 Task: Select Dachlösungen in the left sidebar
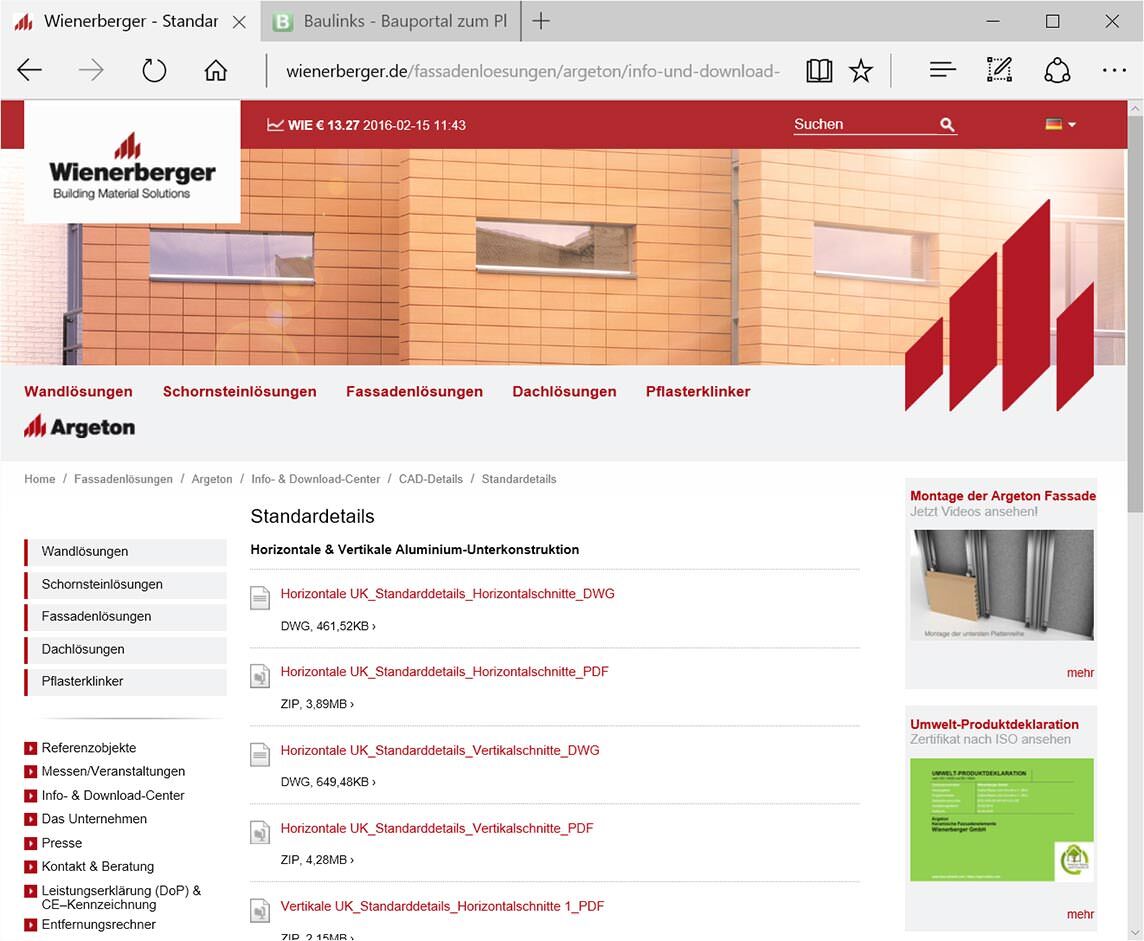[125, 650]
